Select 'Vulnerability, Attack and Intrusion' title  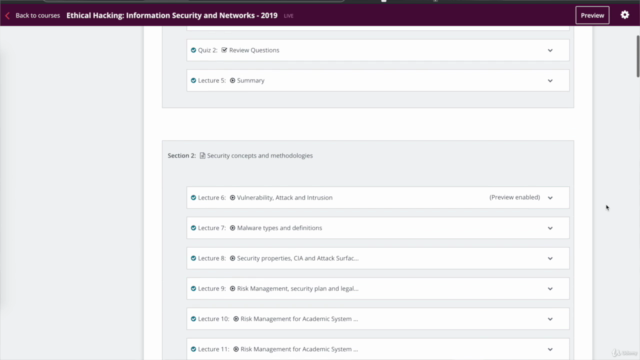pos(284,198)
